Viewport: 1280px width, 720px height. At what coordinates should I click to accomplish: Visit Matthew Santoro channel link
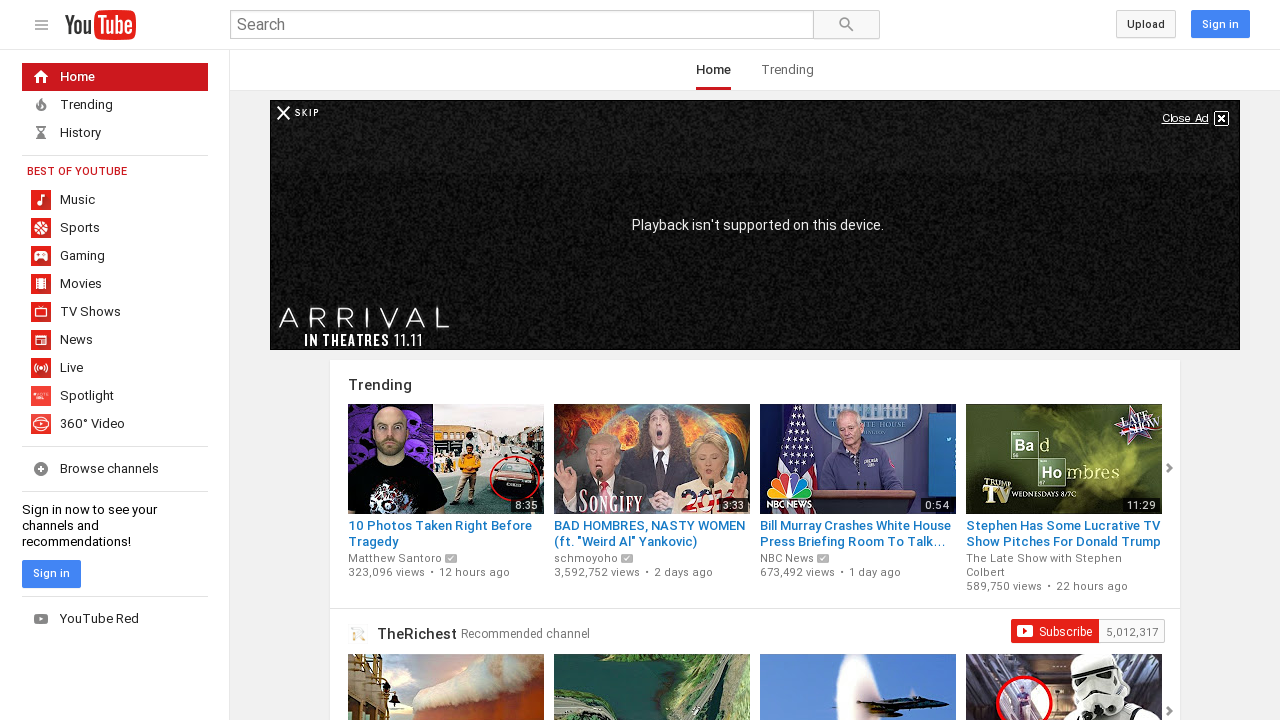395,558
